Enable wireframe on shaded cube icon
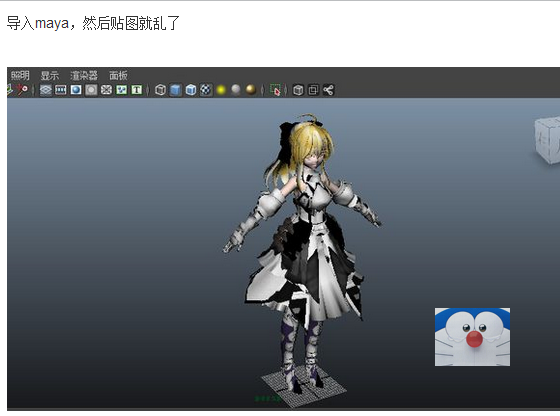The height and width of the screenshot is (416, 560). (x=191, y=90)
